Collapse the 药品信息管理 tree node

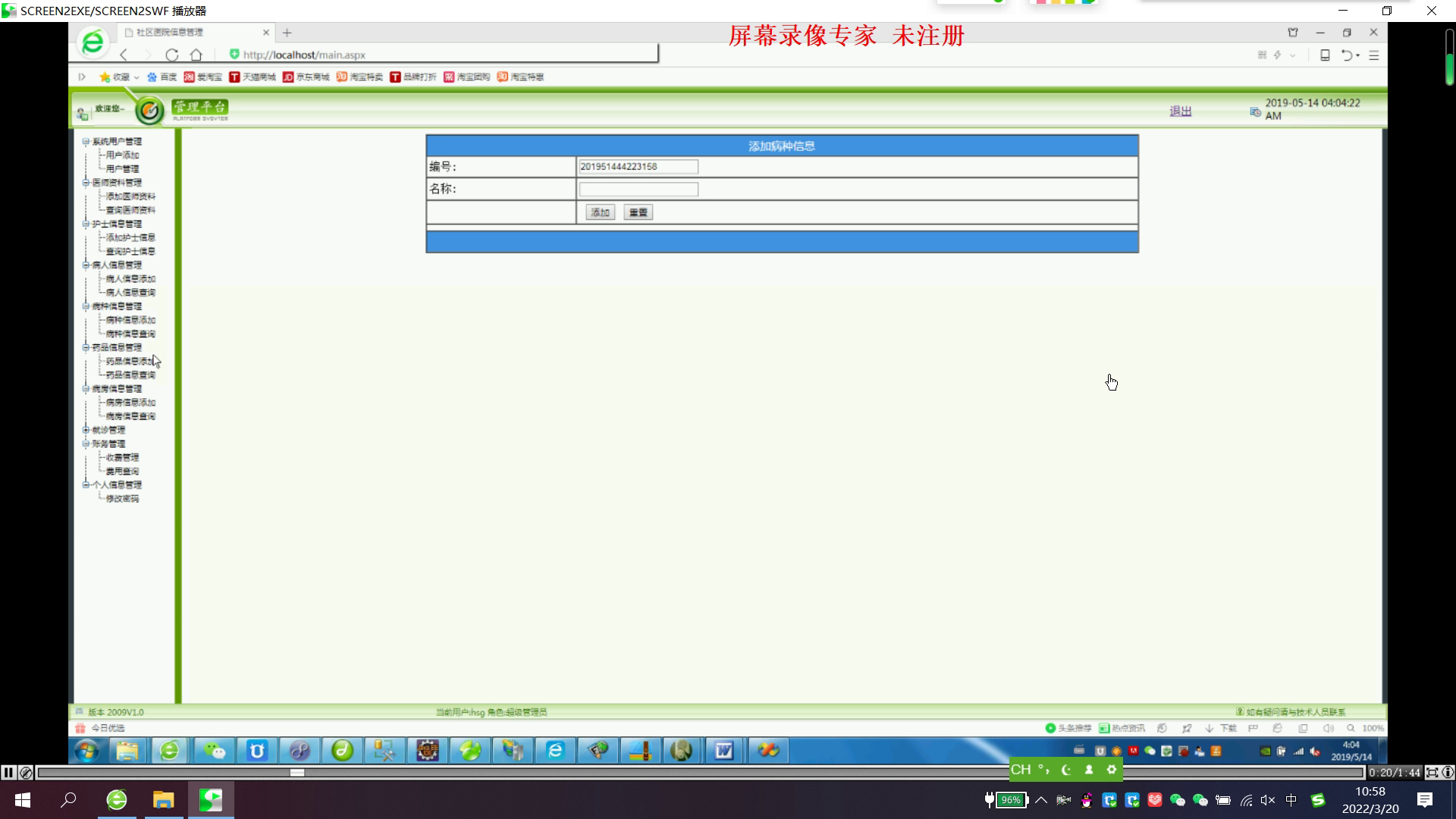click(x=86, y=347)
